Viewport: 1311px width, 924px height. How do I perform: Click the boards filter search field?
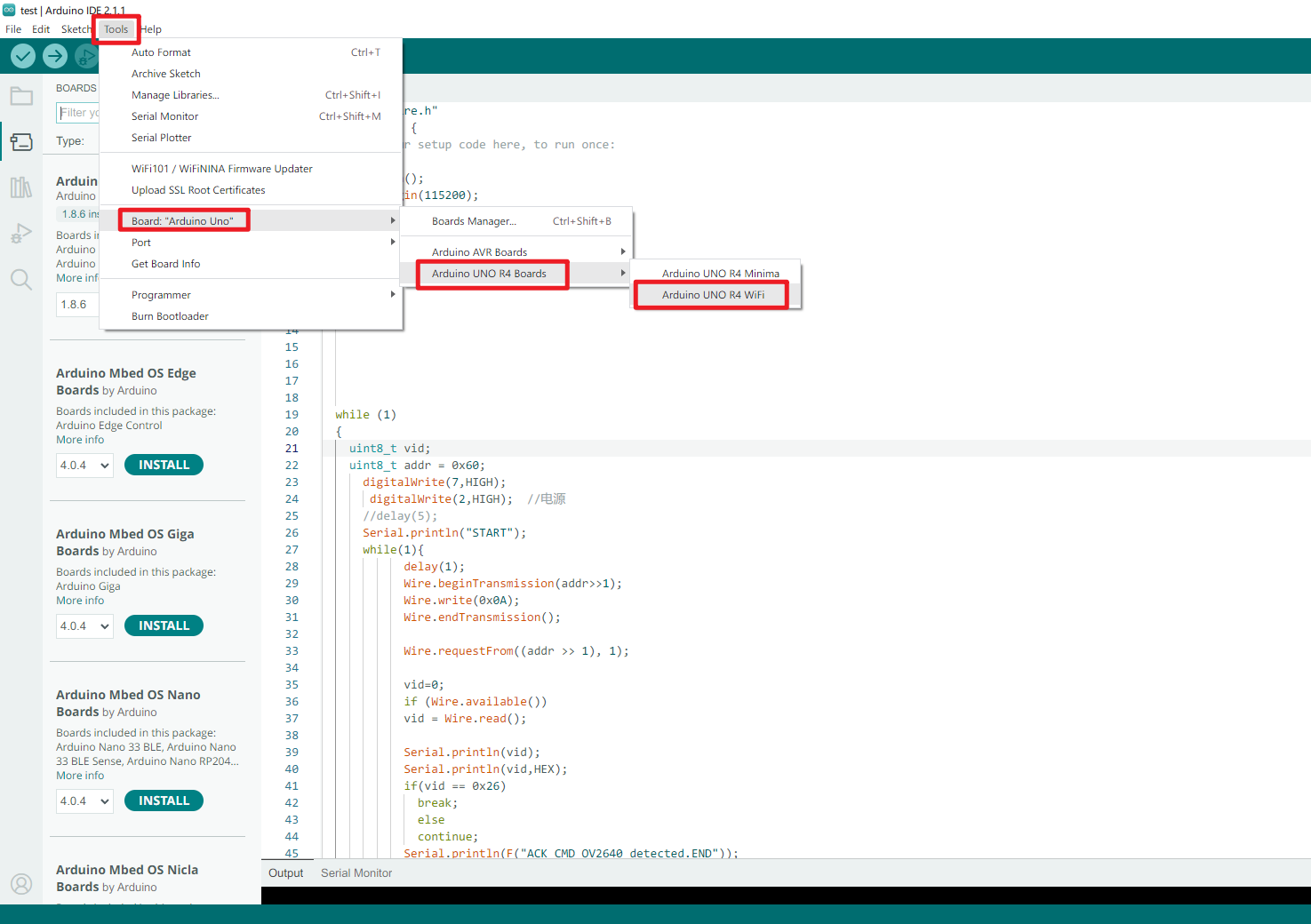[78, 113]
